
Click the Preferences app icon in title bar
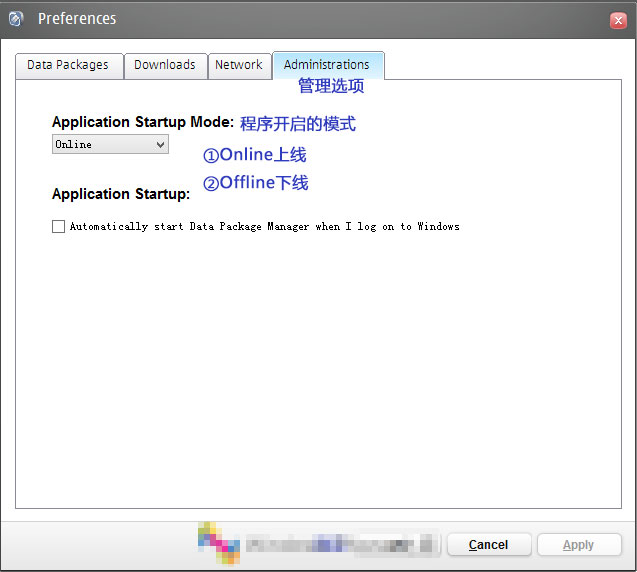16,19
